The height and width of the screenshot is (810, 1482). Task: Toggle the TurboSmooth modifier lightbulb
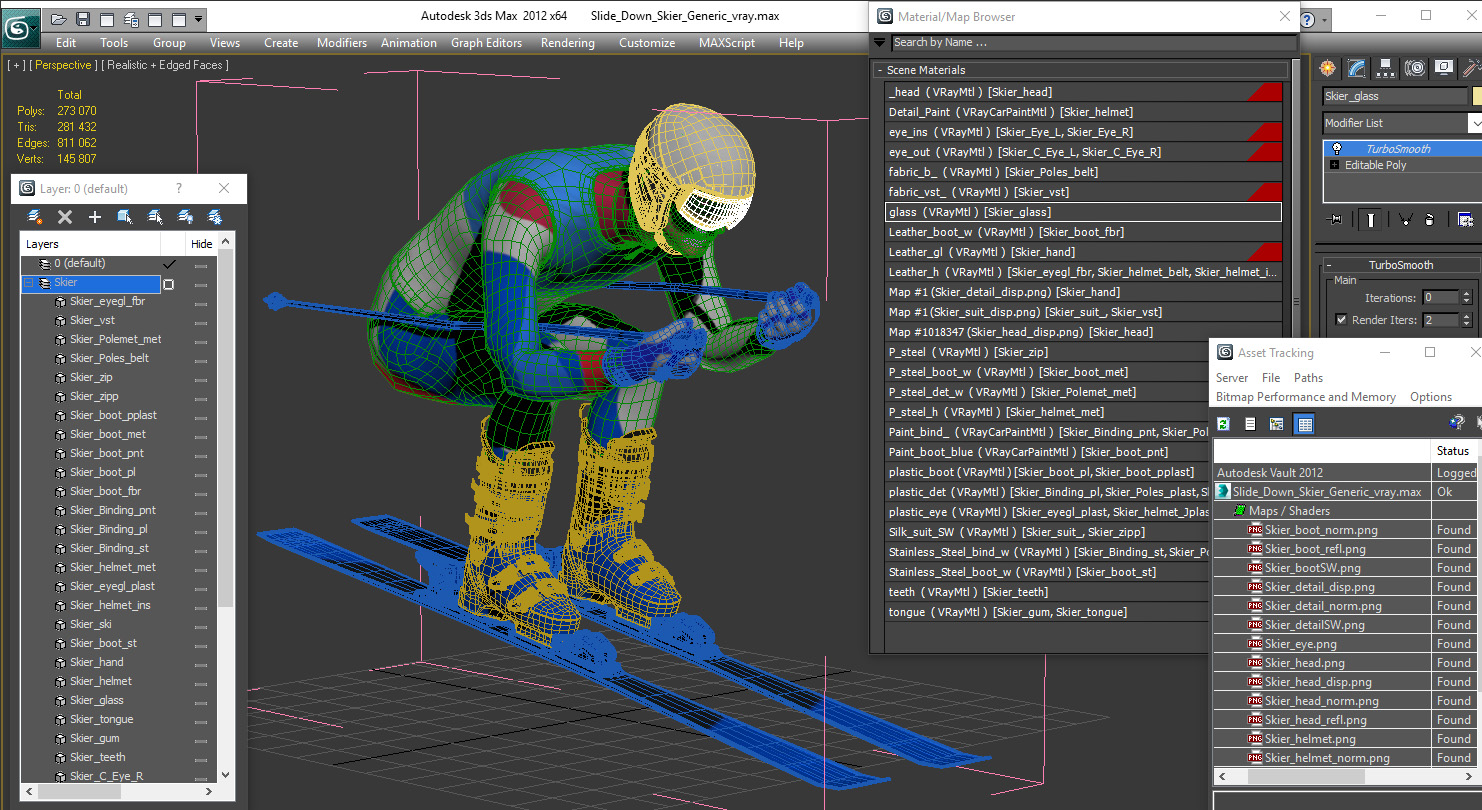(1337, 149)
